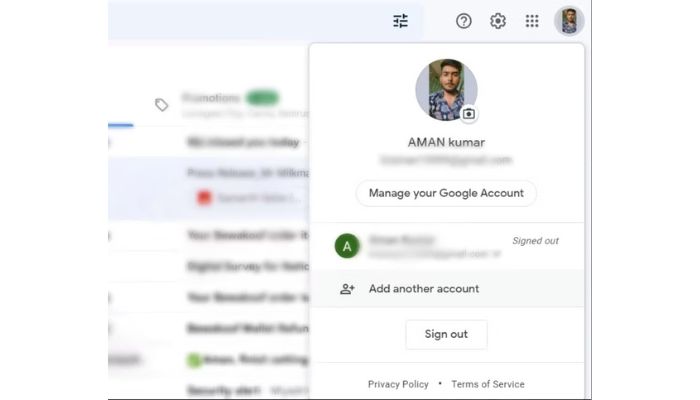Select the green A account avatar
700x400 pixels.
pyautogui.click(x=347, y=246)
